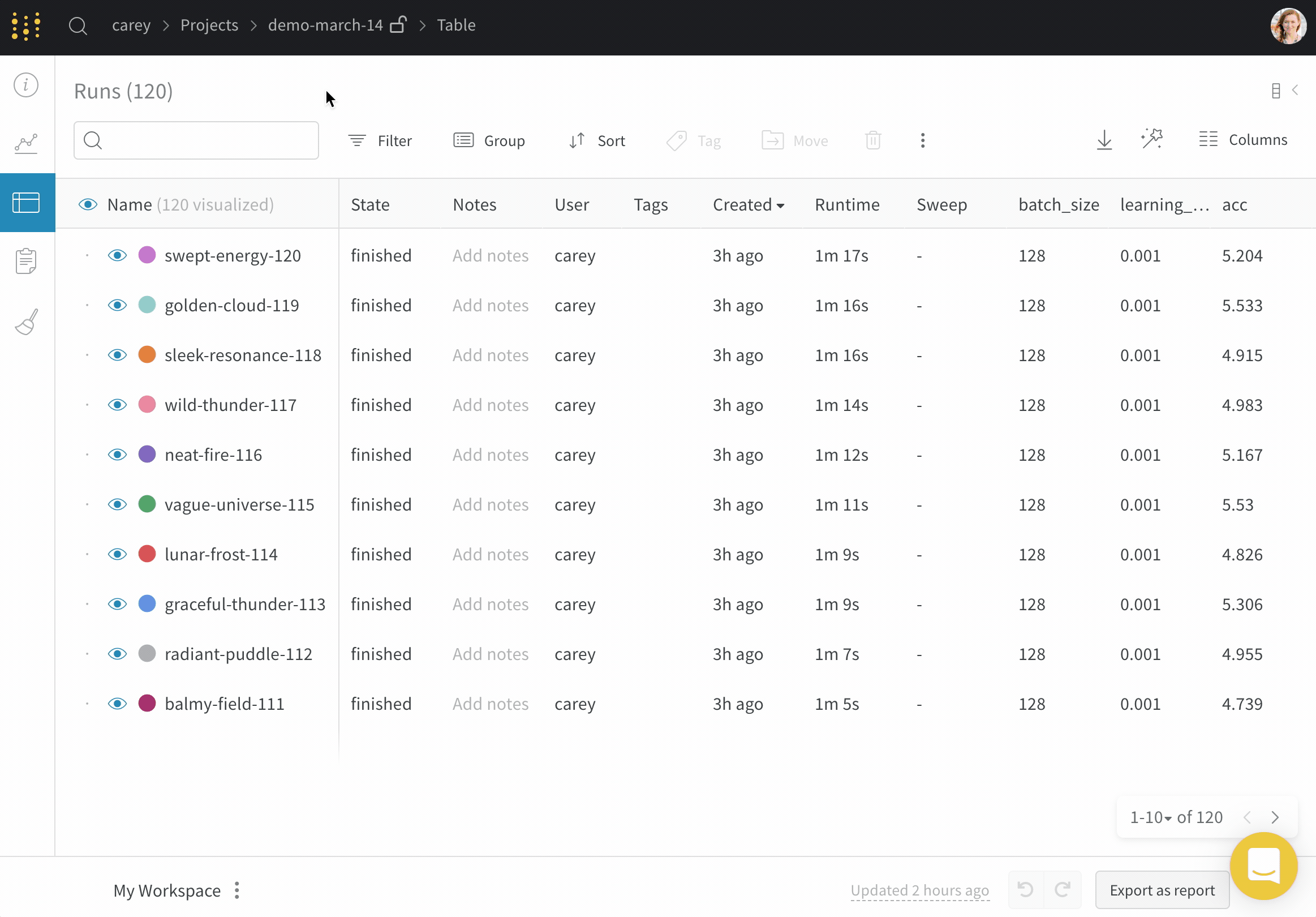Image resolution: width=1316 pixels, height=917 pixels.
Task: Open the reports clipboard sidebar icon
Action: pos(27,261)
